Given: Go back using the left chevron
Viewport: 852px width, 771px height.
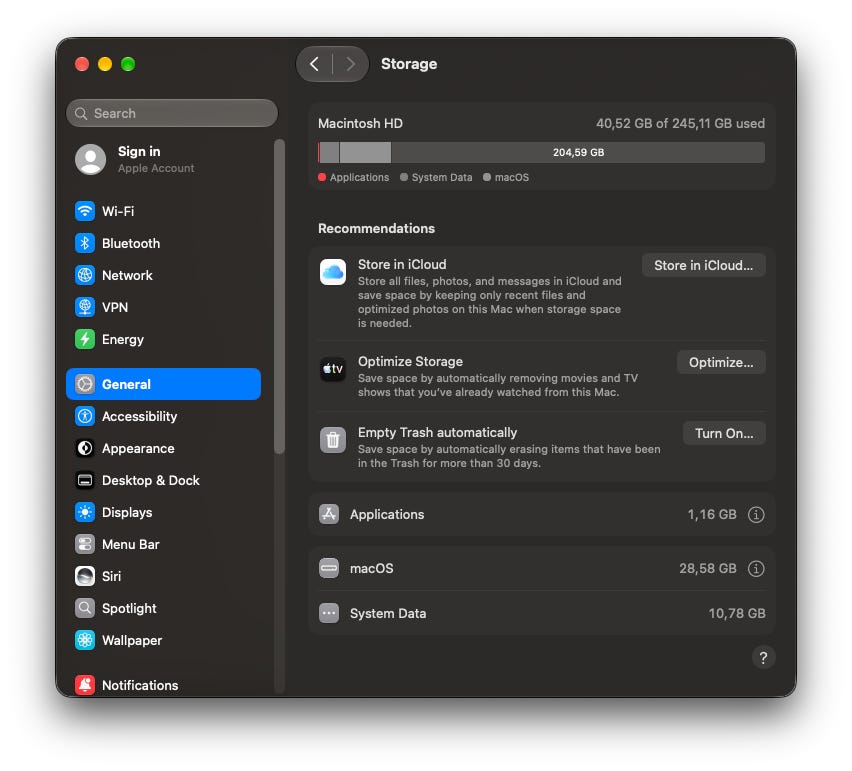Looking at the screenshot, I should [315, 64].
